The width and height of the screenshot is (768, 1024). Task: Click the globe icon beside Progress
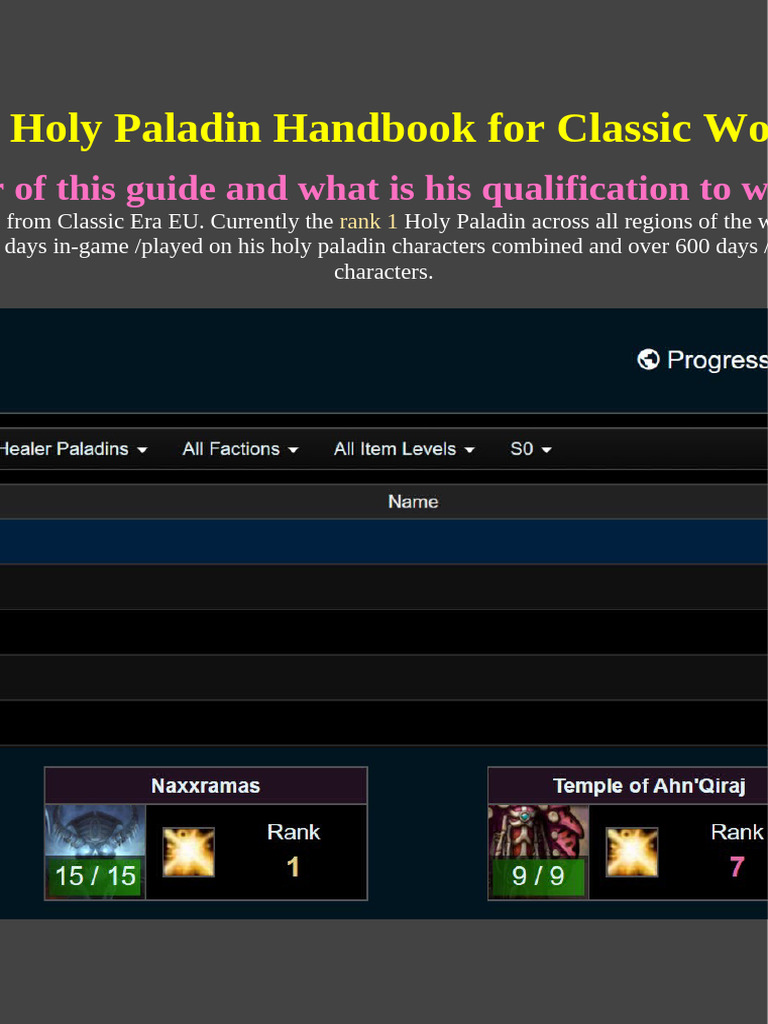pyautogui.click(x=648, y=359)
